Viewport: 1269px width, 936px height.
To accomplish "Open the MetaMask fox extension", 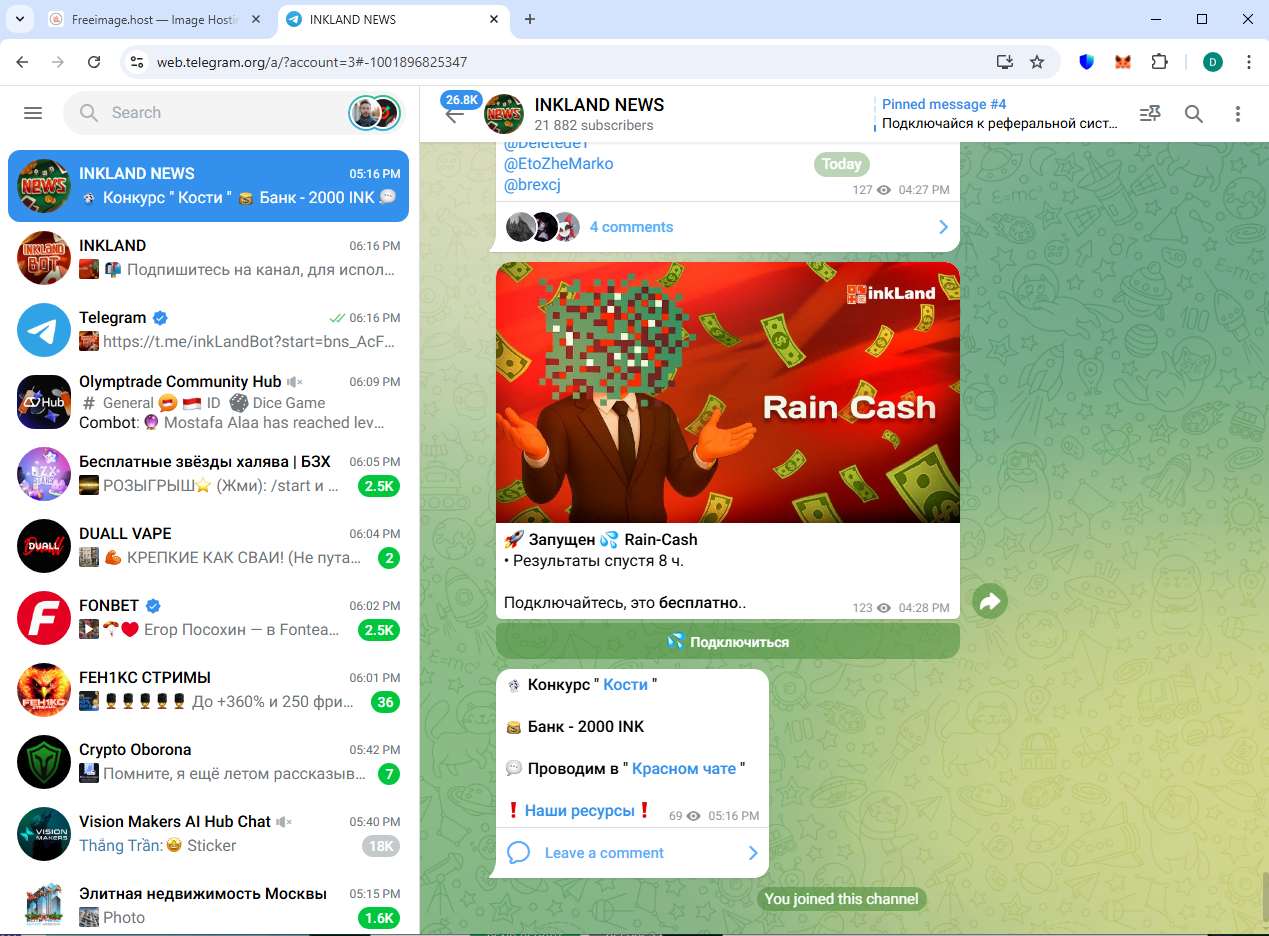I will (x=1123, y=62).
